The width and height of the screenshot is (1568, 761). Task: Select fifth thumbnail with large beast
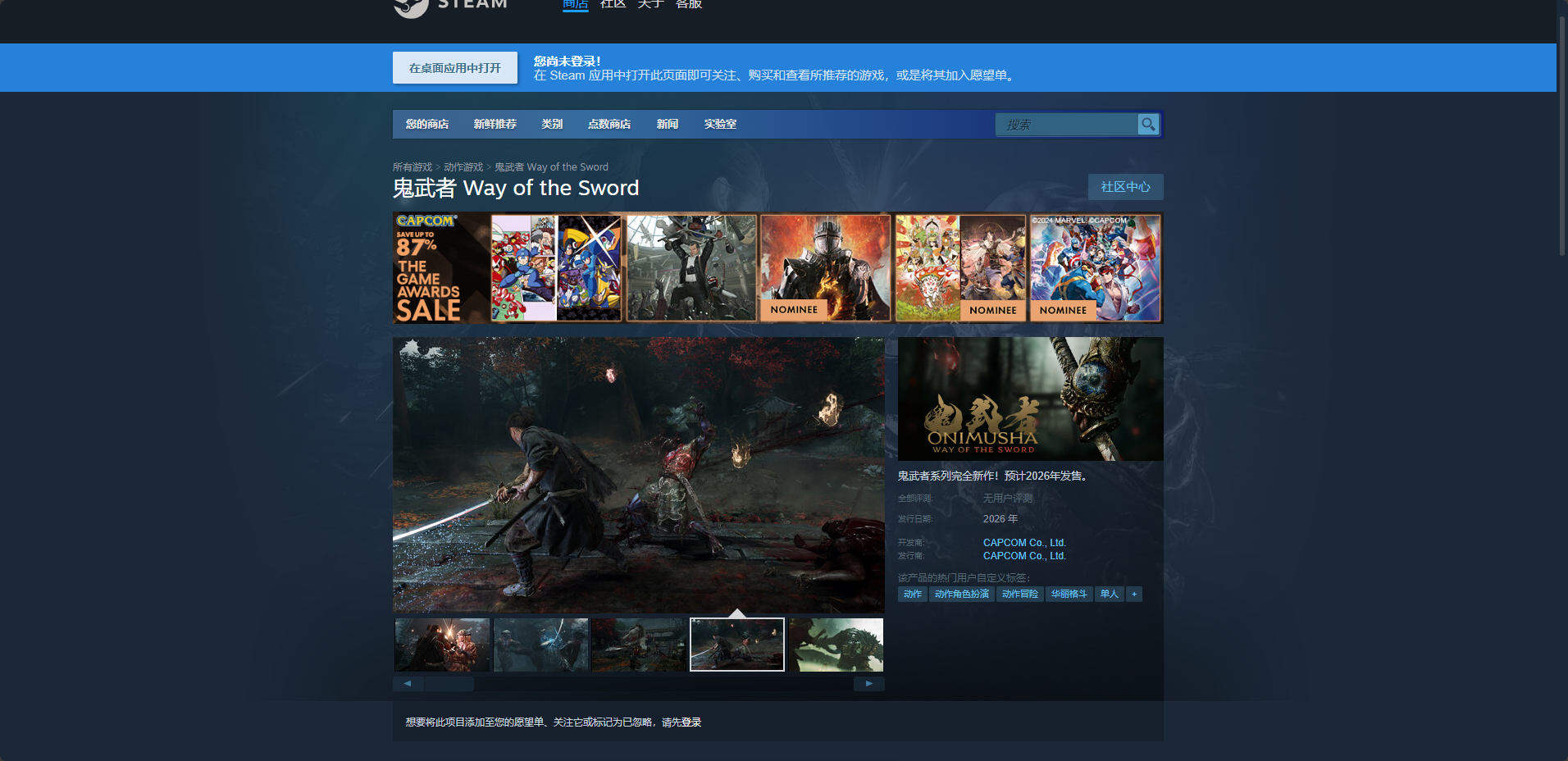836,645
